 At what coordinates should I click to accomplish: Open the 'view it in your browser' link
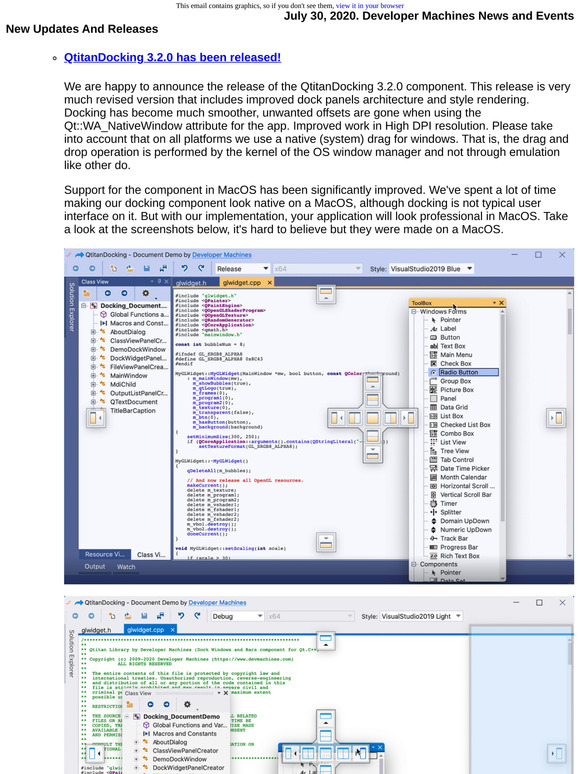[x=370, y=6]
